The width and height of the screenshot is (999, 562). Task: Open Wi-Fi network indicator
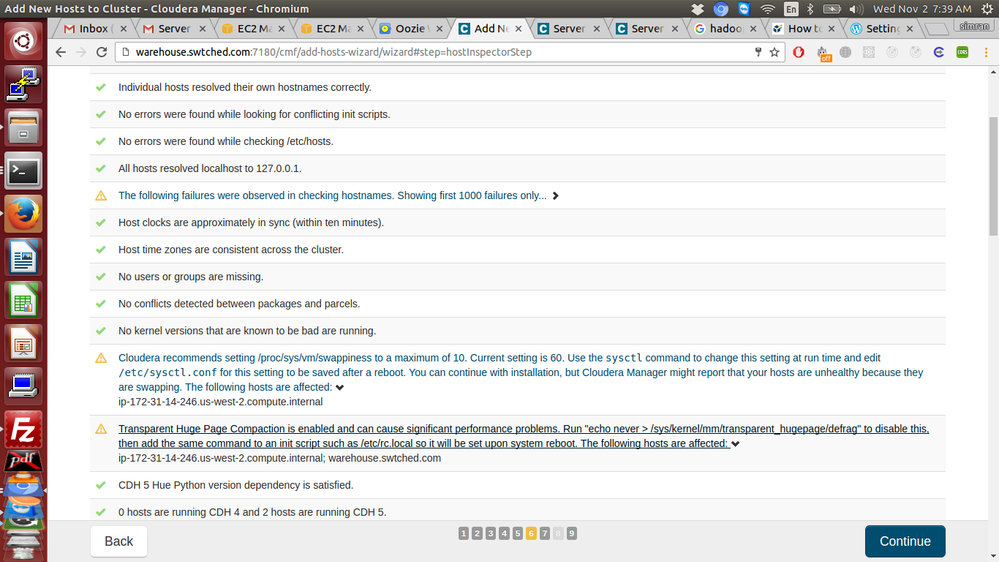pos(768,9)
